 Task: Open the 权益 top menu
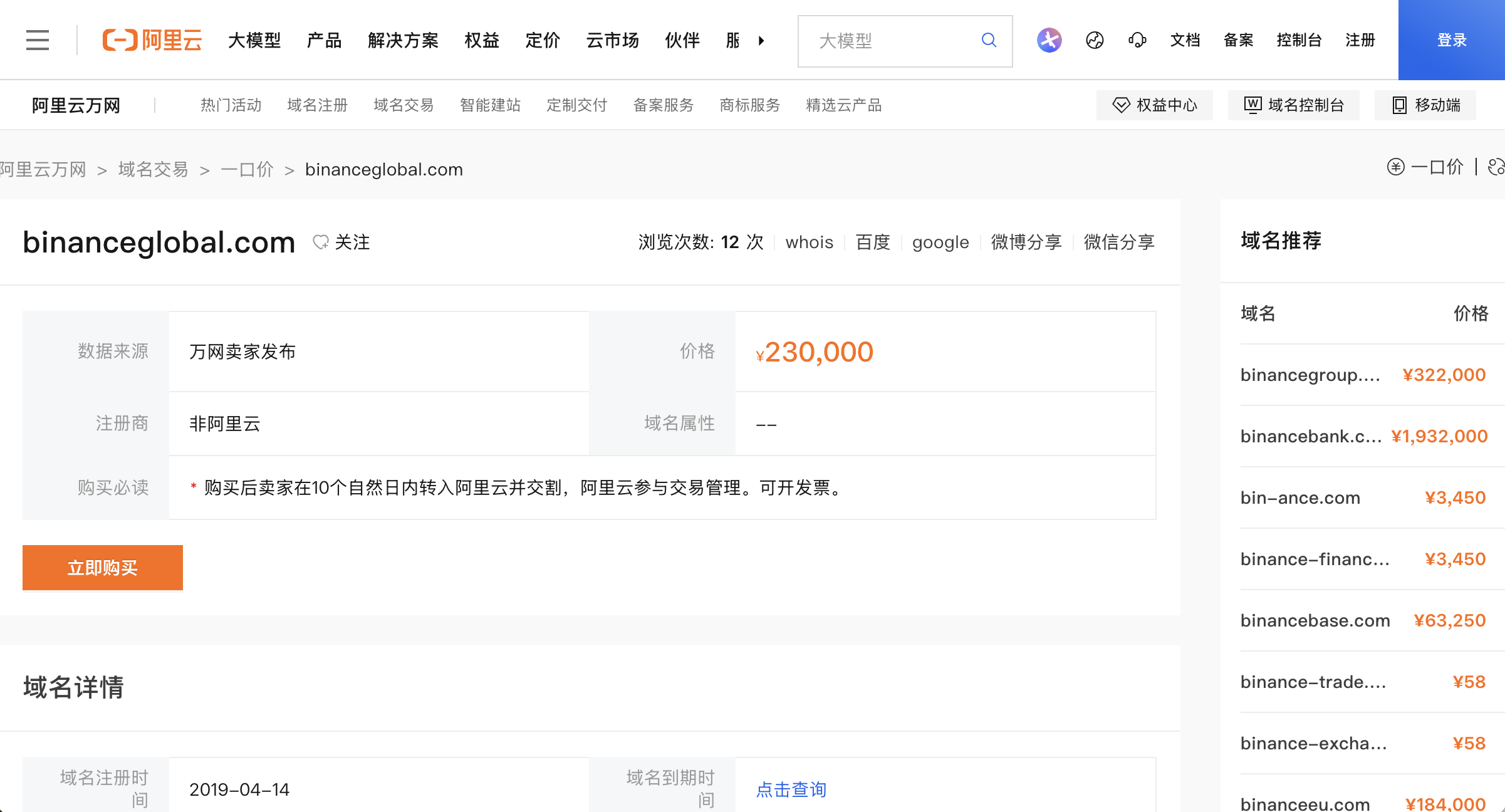(482, 40)
